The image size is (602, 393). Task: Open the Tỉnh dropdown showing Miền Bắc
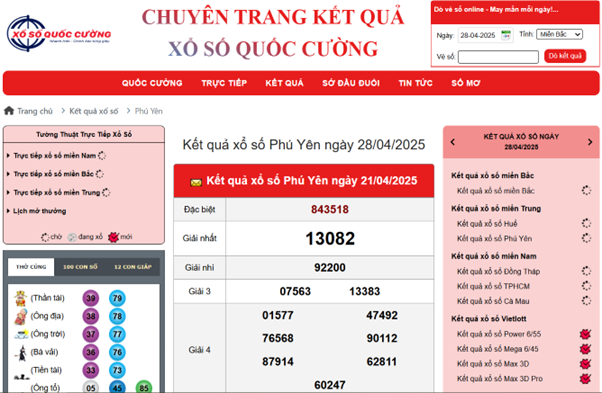(559, 35)
